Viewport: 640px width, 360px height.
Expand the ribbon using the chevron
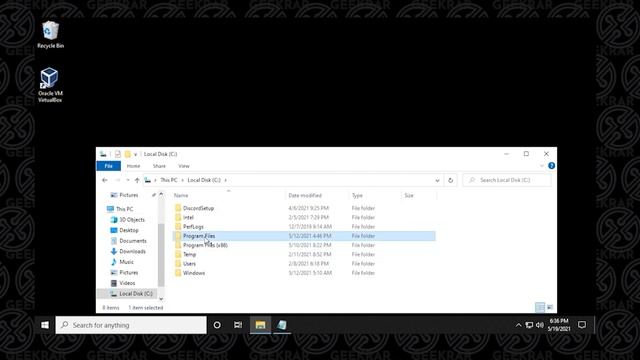click(542, 166)
